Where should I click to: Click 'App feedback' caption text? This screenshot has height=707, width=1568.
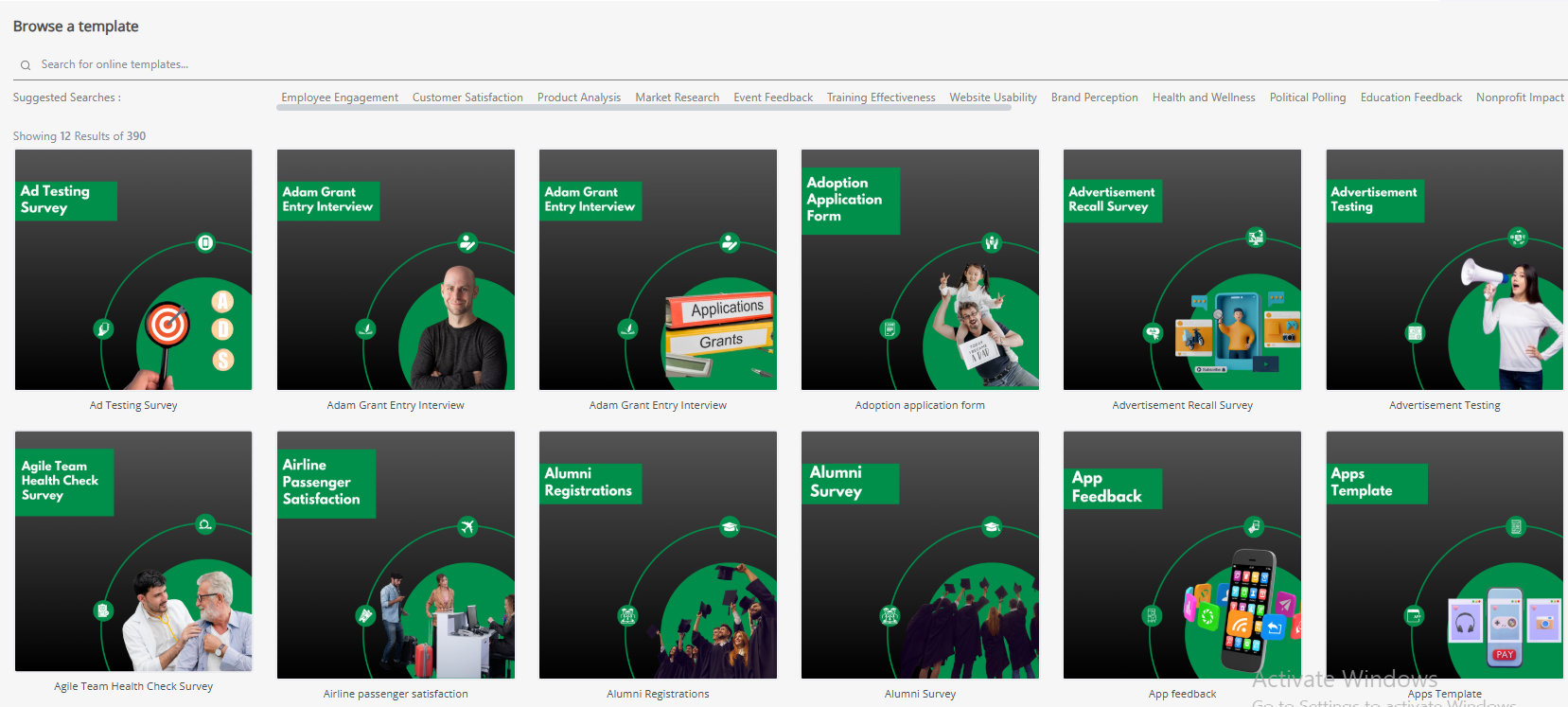[1182, 694]
